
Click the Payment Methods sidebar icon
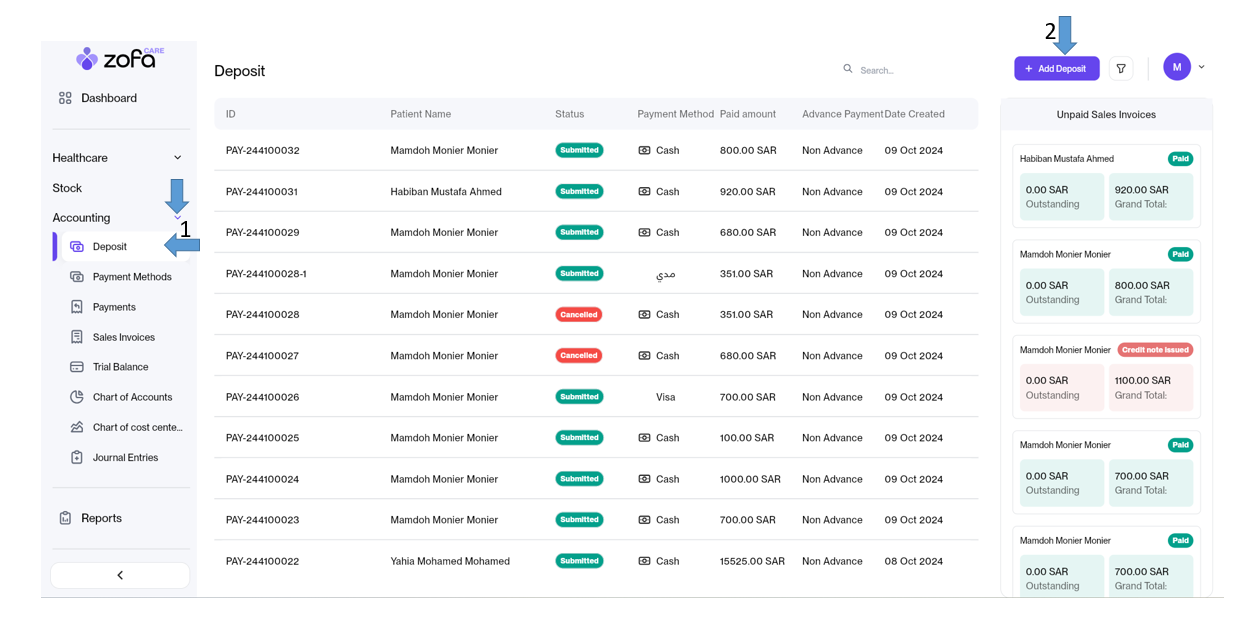(77, 277)
